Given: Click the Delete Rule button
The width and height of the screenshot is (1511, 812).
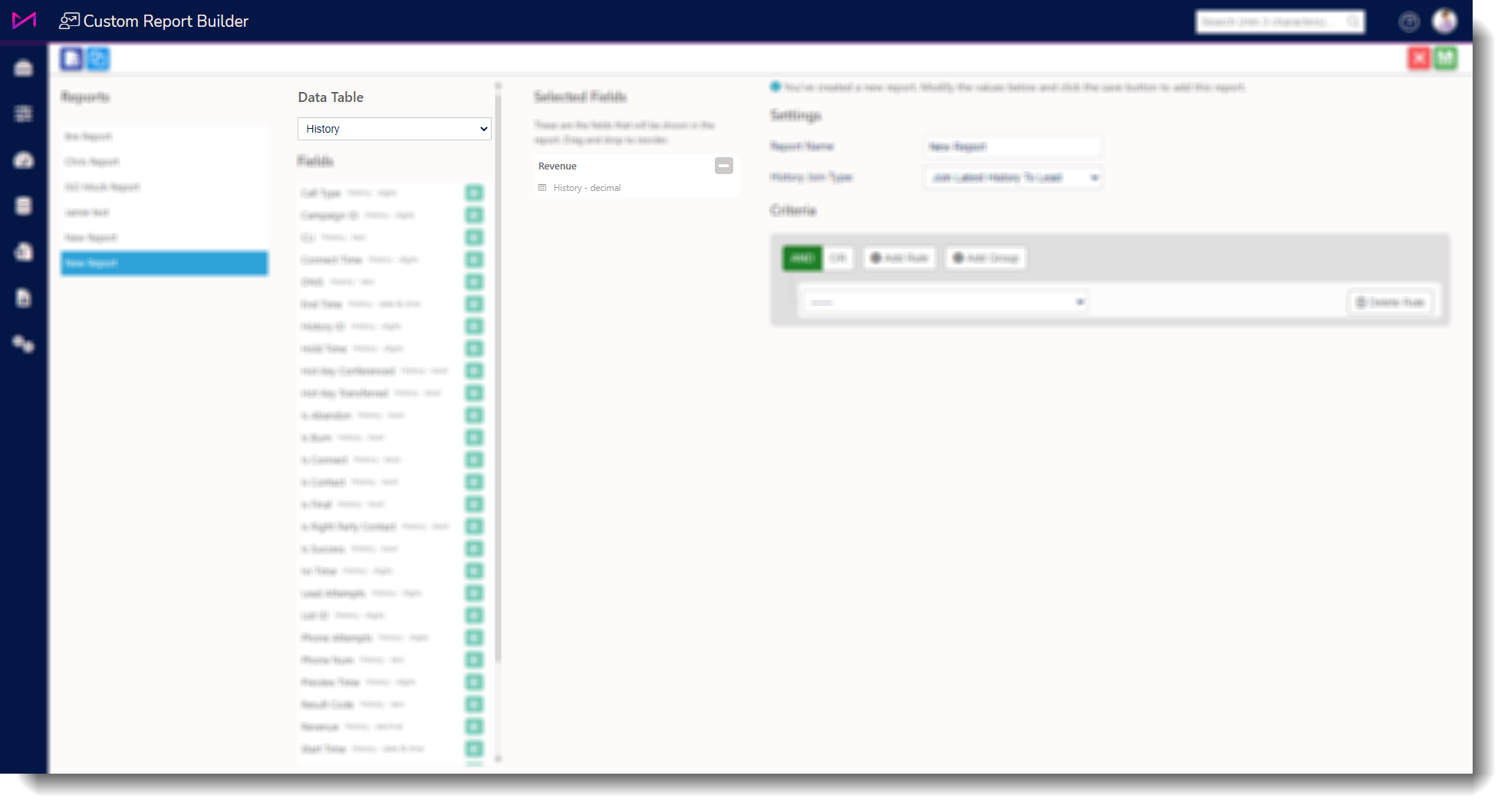Looking at the screenshot, I should tap(1390, 303).
